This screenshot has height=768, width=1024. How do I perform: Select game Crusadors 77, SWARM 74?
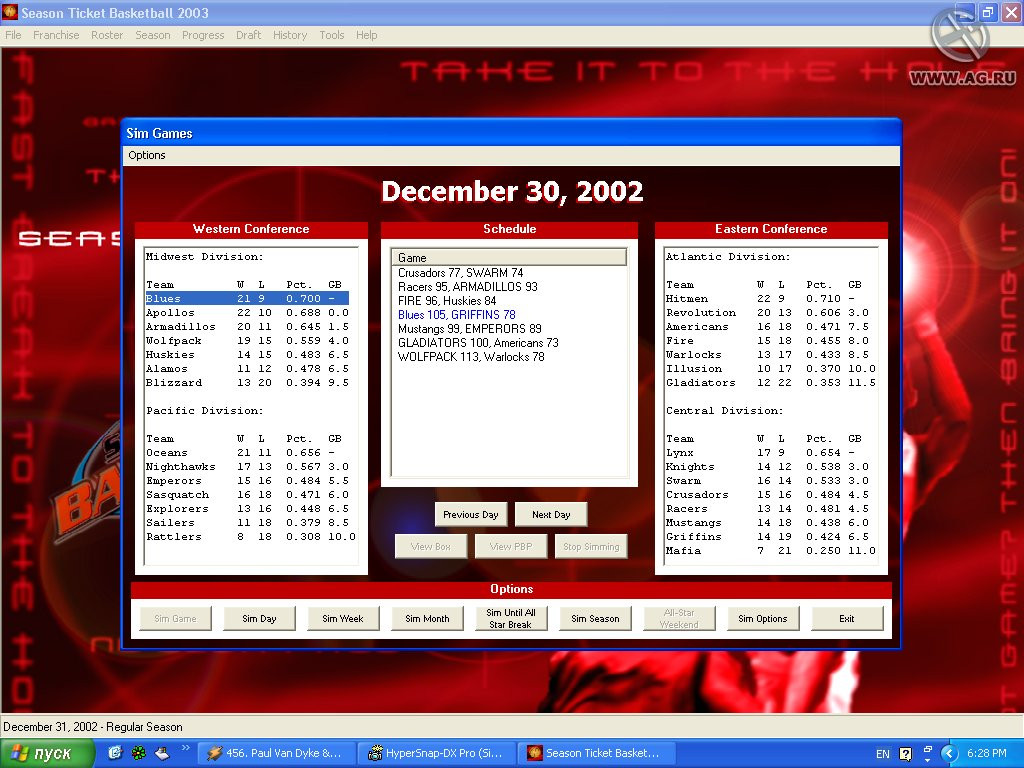460,273
